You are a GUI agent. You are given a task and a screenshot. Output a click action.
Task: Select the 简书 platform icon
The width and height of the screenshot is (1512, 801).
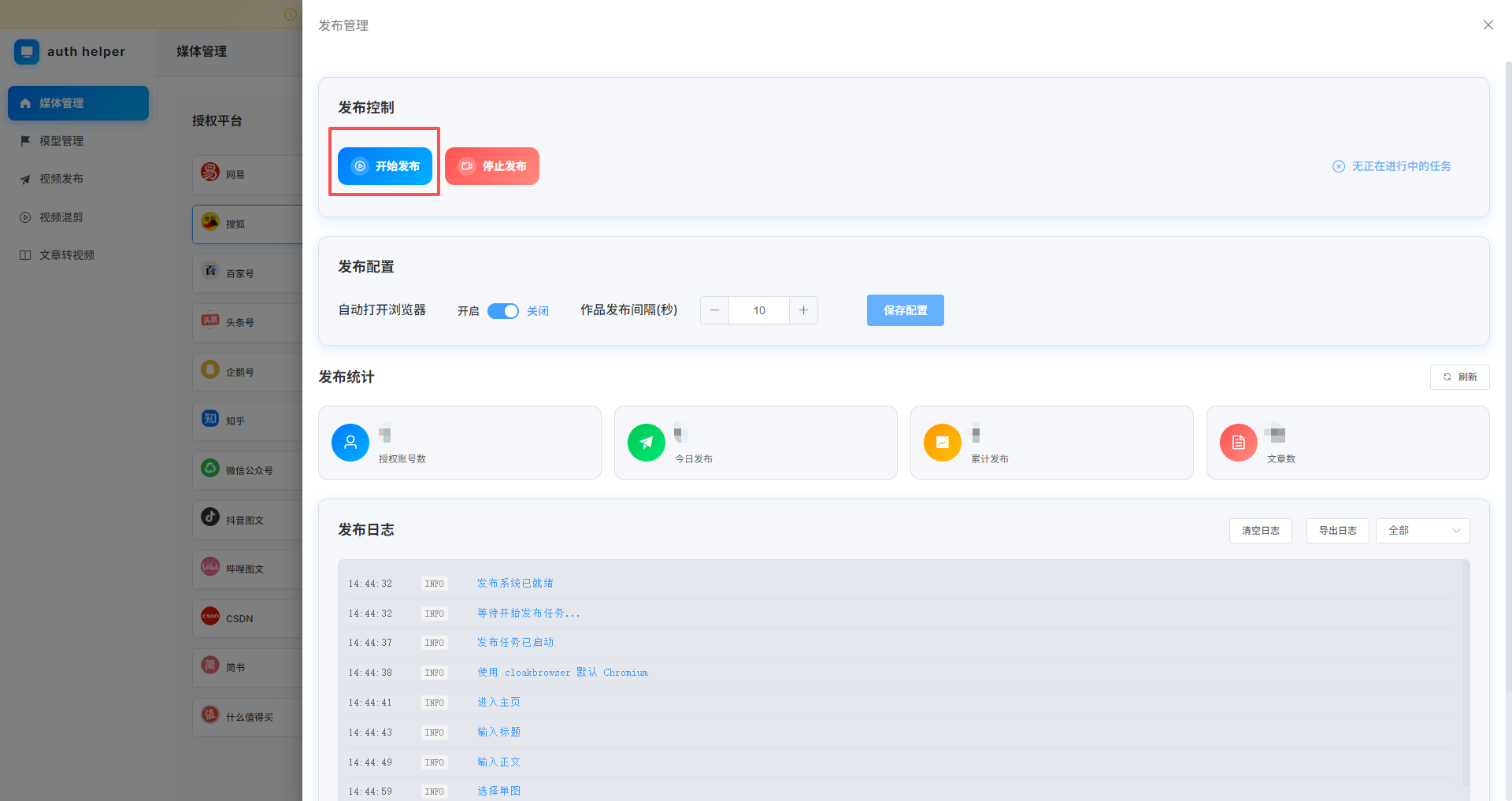pyautogui.click(x=210, y=665)
